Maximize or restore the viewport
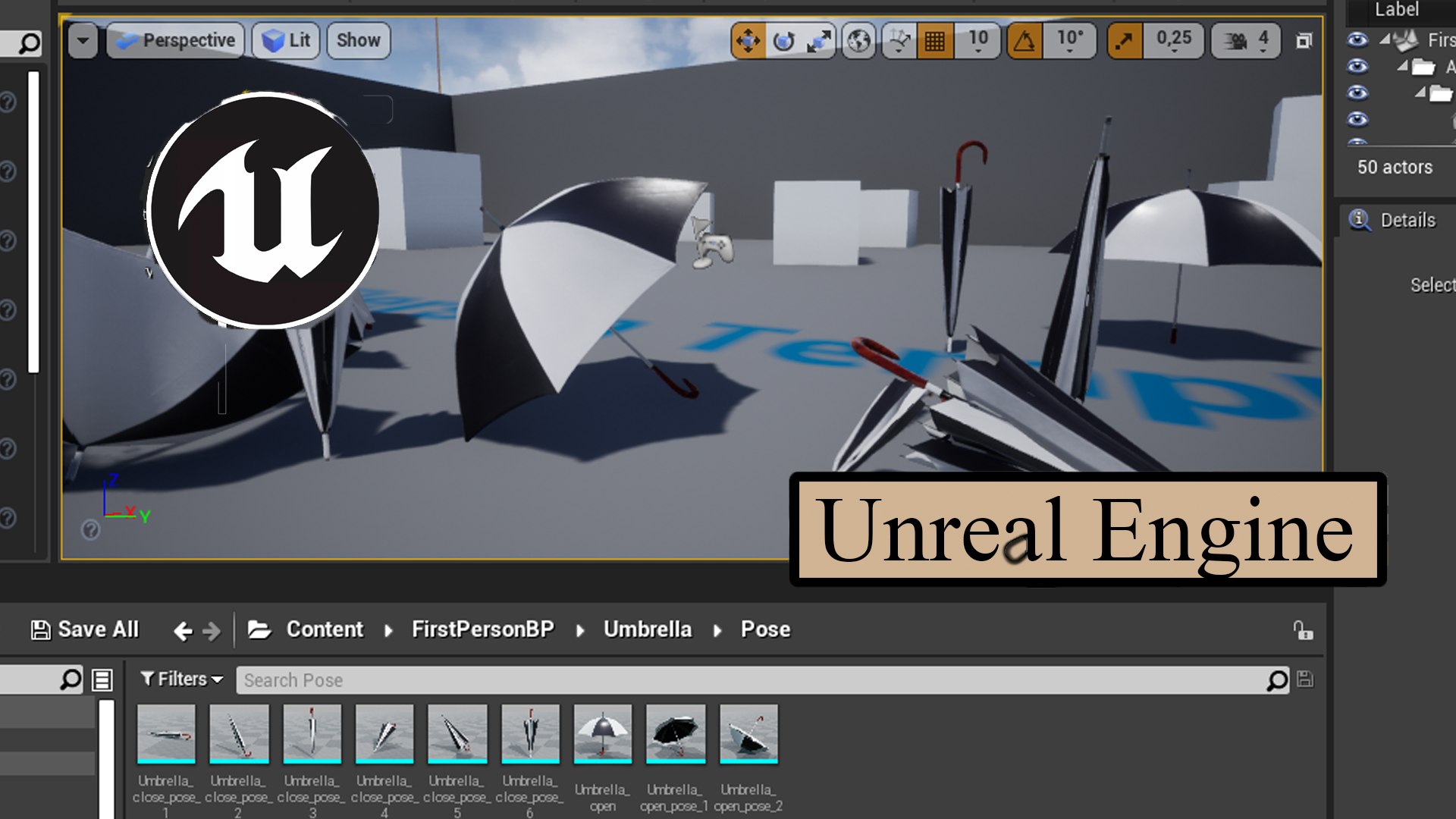This screenshot has height=819, width=1456. click(1304, 40)
